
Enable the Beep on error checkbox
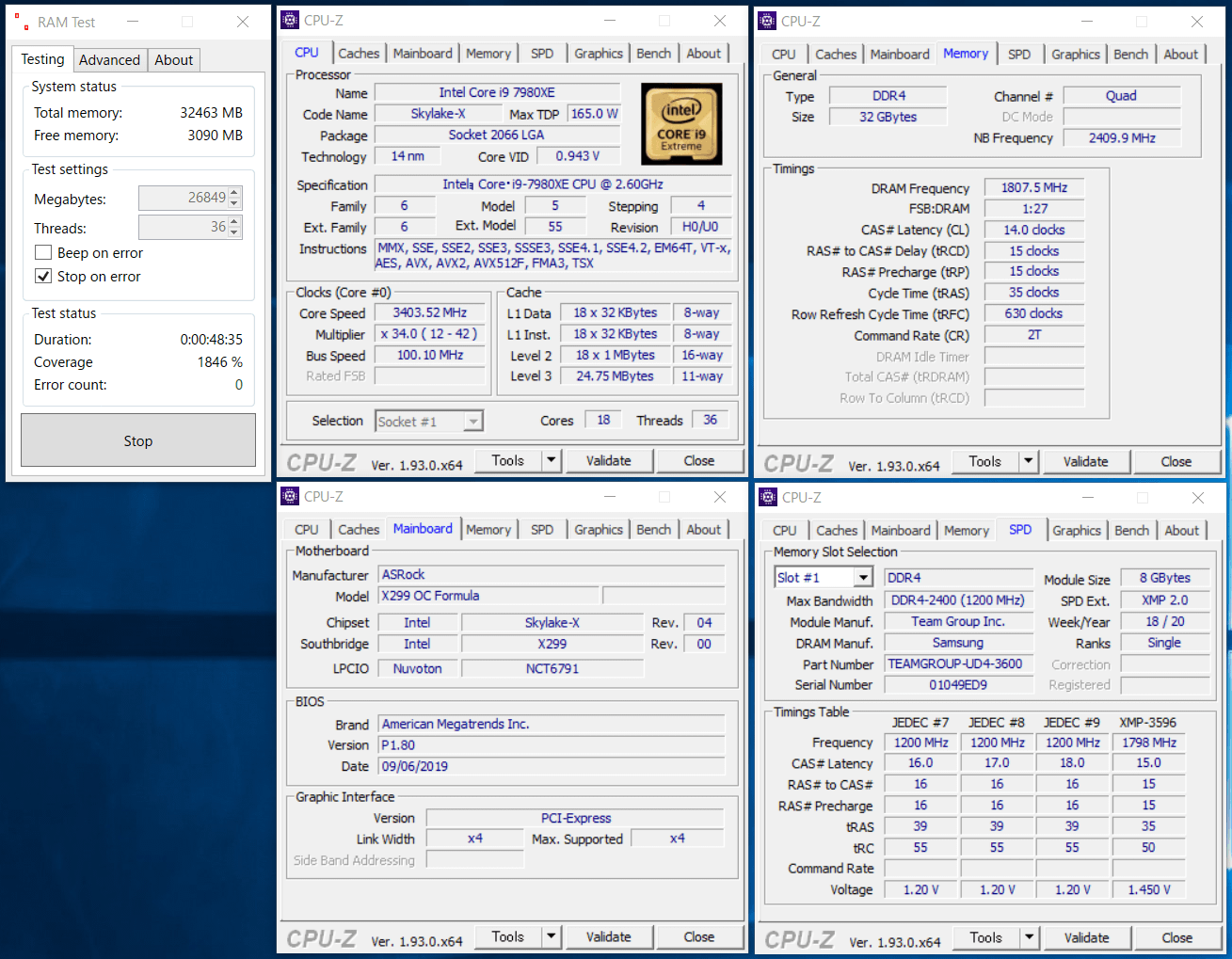click(x=43, y=252)
